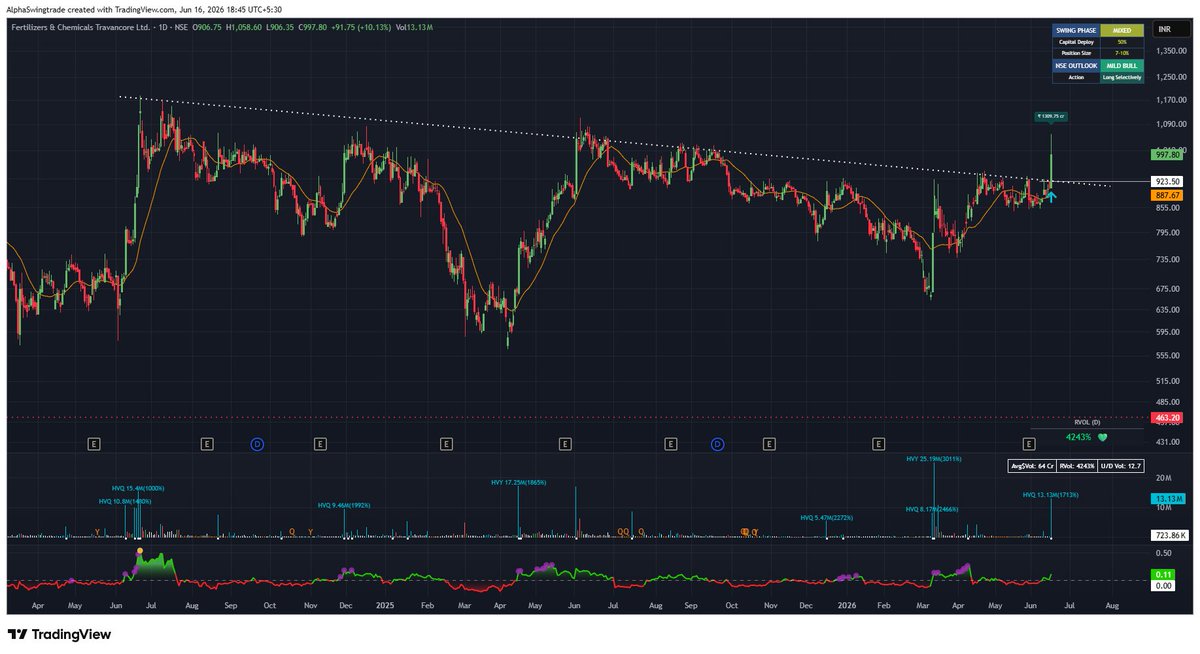Viewport: 1200px width, 654px height.
Task: Click the cyan up-arrow breakout signal
Action: coord(1051,195)
